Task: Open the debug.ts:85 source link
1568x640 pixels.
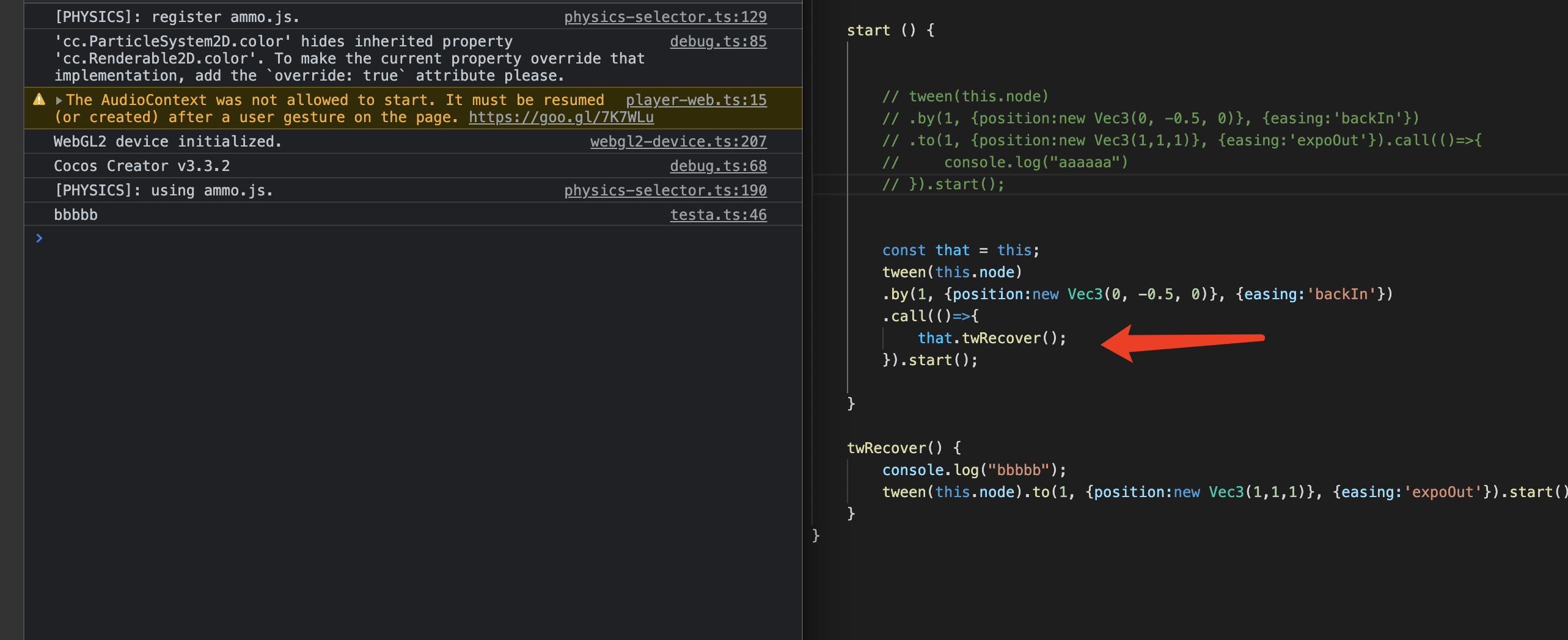Action: click(x=718, y=42)
